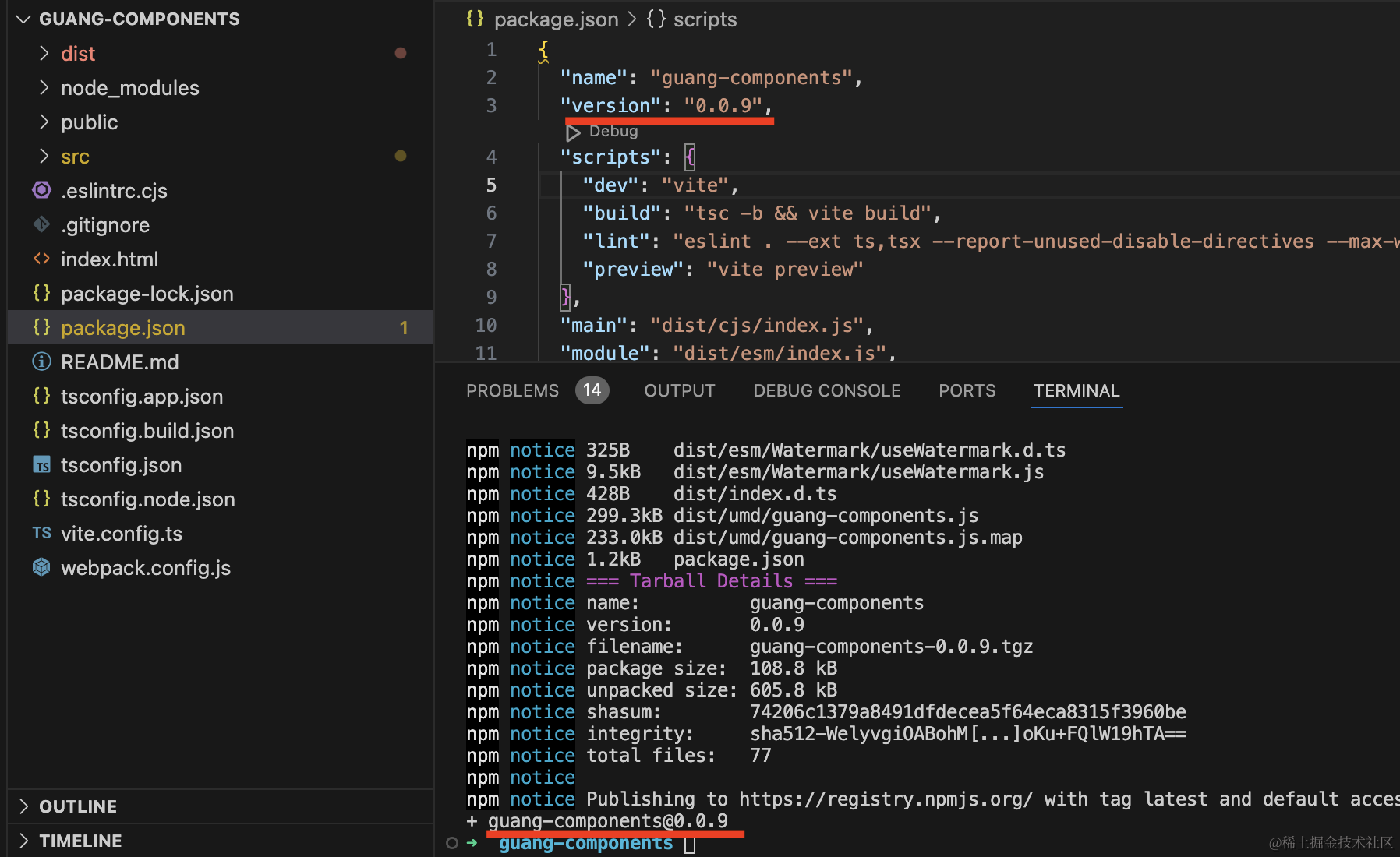Click the "tsc -b && vite build" string
Viewport: 1400px width, 857px height.
[x=807, y=213]
